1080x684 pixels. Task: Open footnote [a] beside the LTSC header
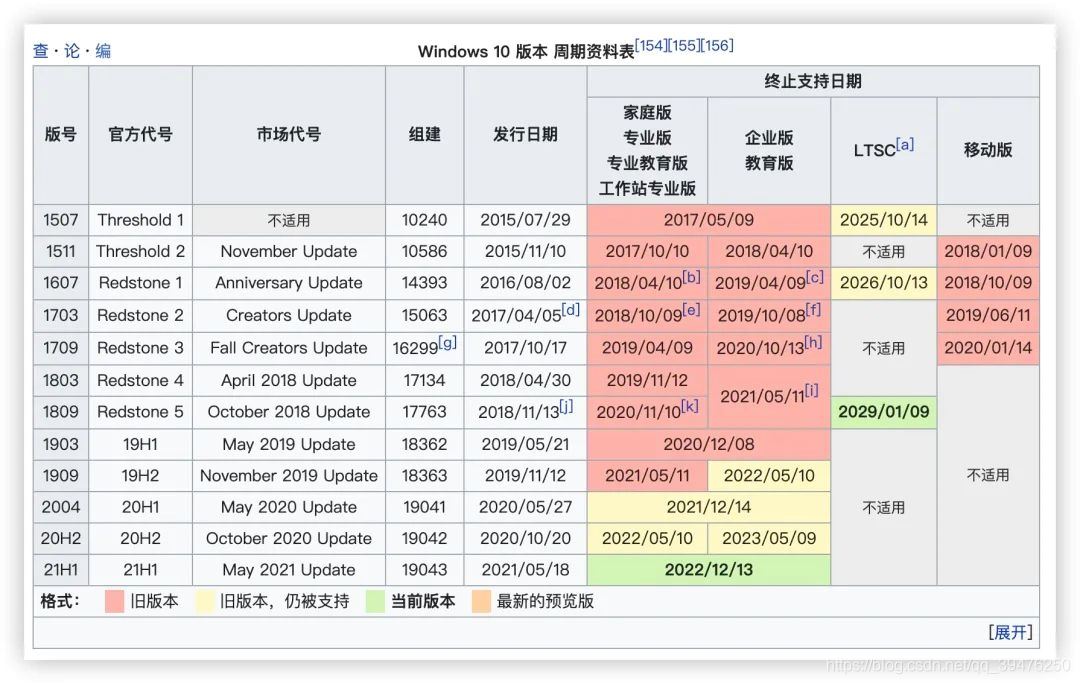coord(905,145)
